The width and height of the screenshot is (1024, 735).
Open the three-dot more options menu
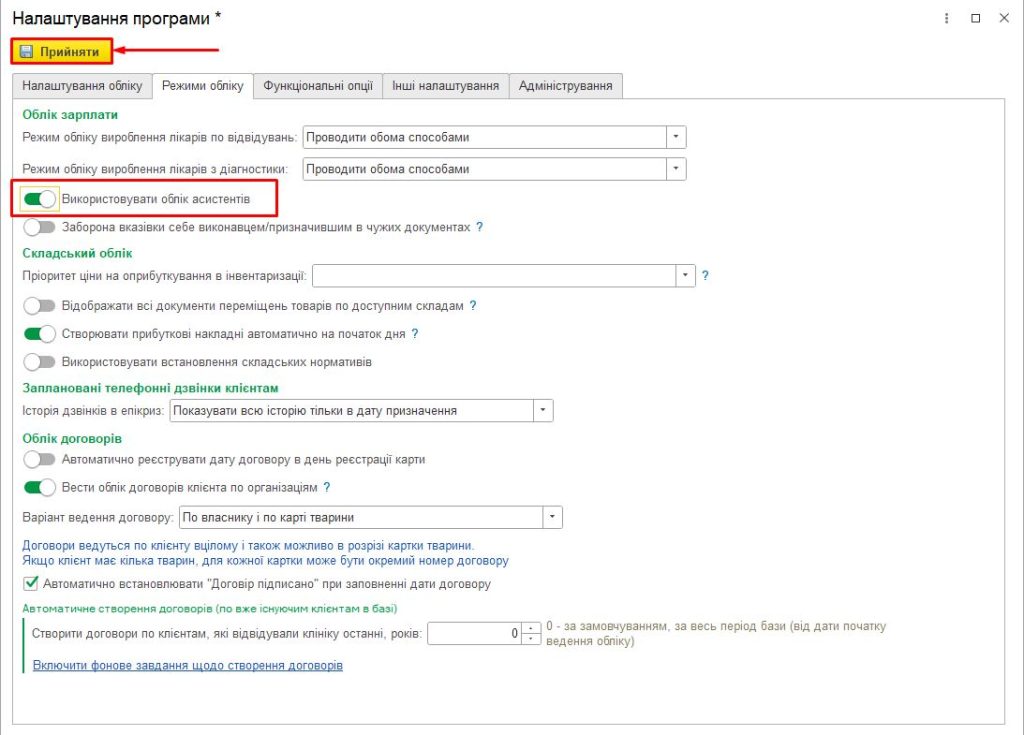pyautogui.click(x=946, y=18)
